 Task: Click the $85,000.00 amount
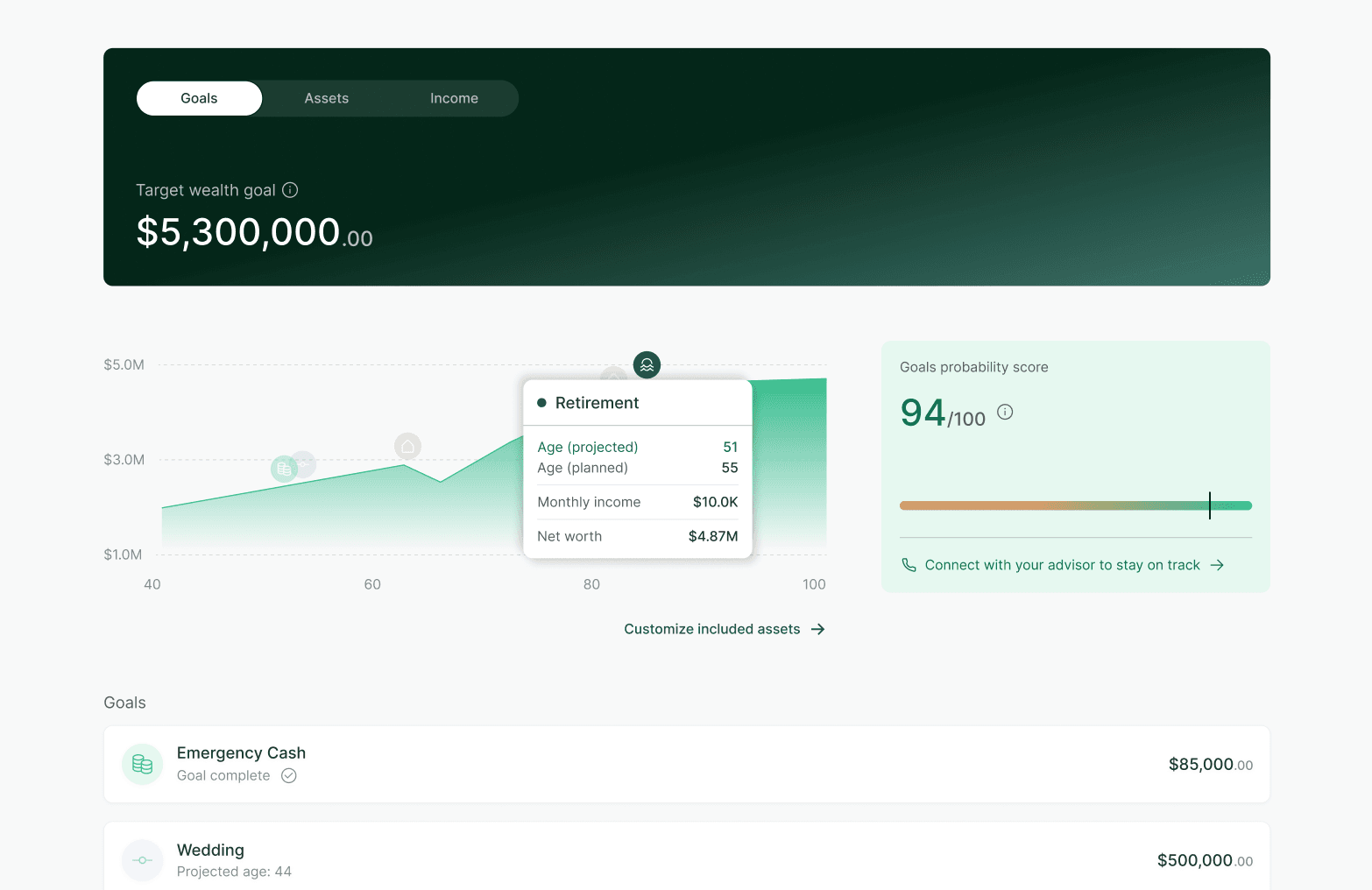1211,765
